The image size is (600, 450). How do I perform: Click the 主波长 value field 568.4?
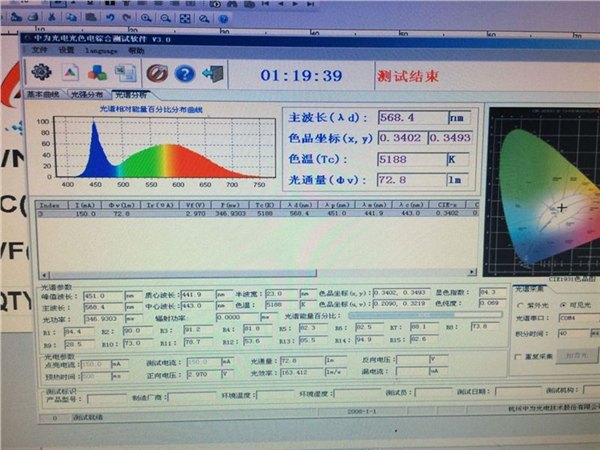click(413, 117)
